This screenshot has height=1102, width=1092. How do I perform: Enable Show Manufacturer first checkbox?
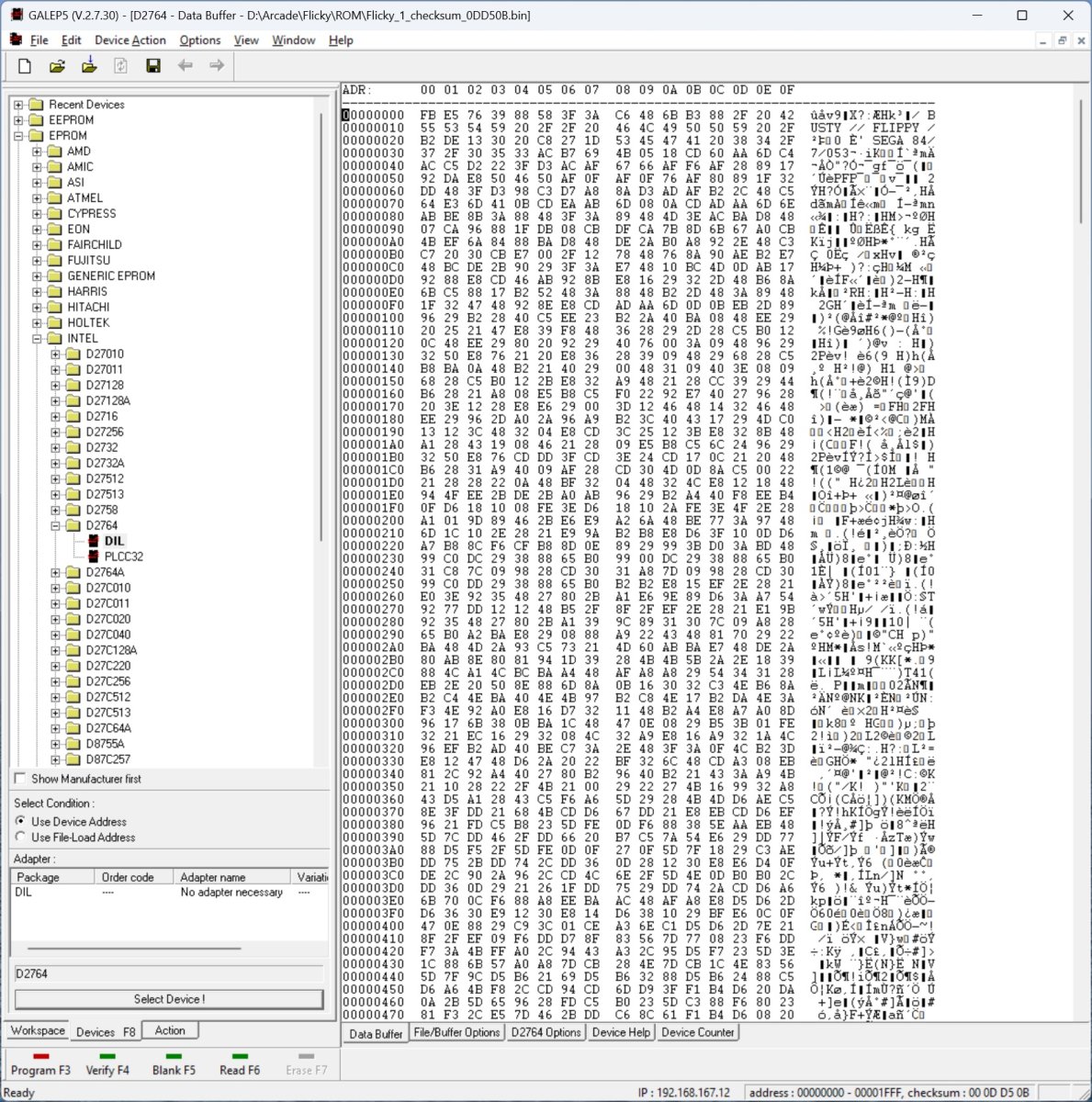click(19, 779)
